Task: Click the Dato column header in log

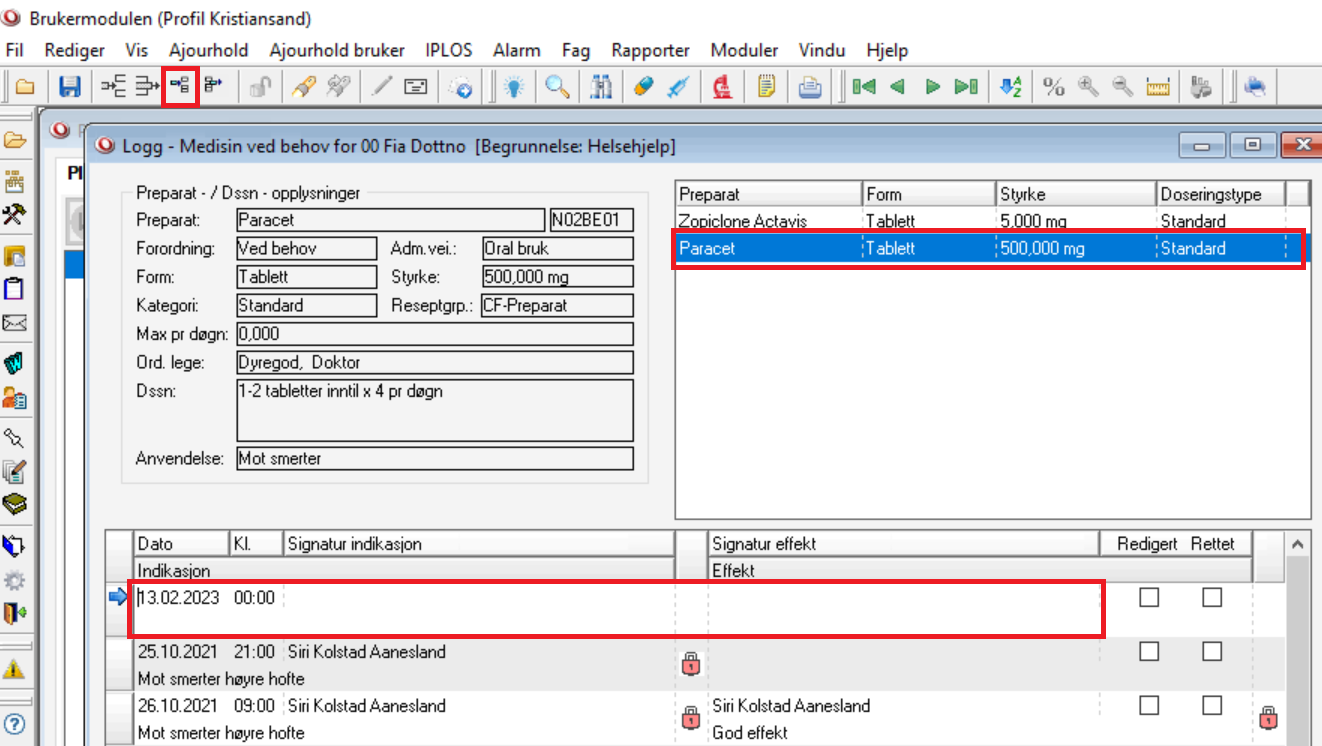Action: tap(181, 544)
